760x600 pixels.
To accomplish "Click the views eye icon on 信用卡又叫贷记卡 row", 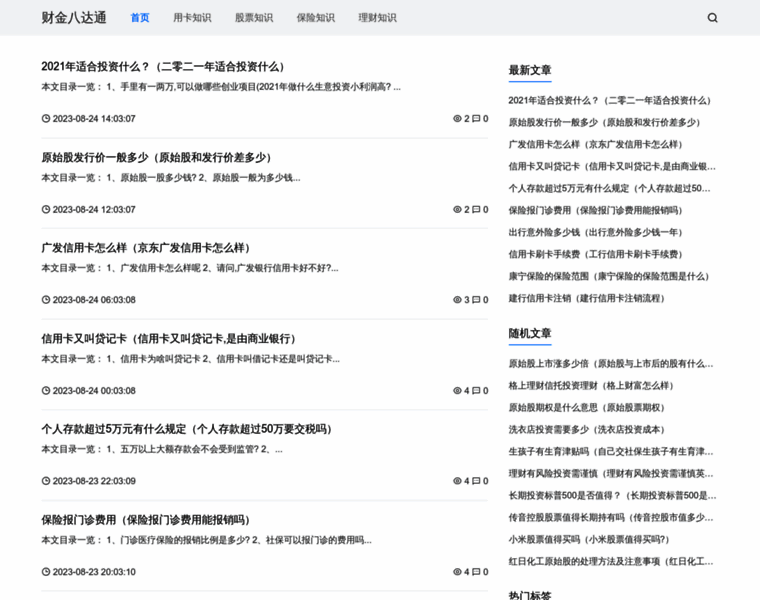I will (457, 391).
